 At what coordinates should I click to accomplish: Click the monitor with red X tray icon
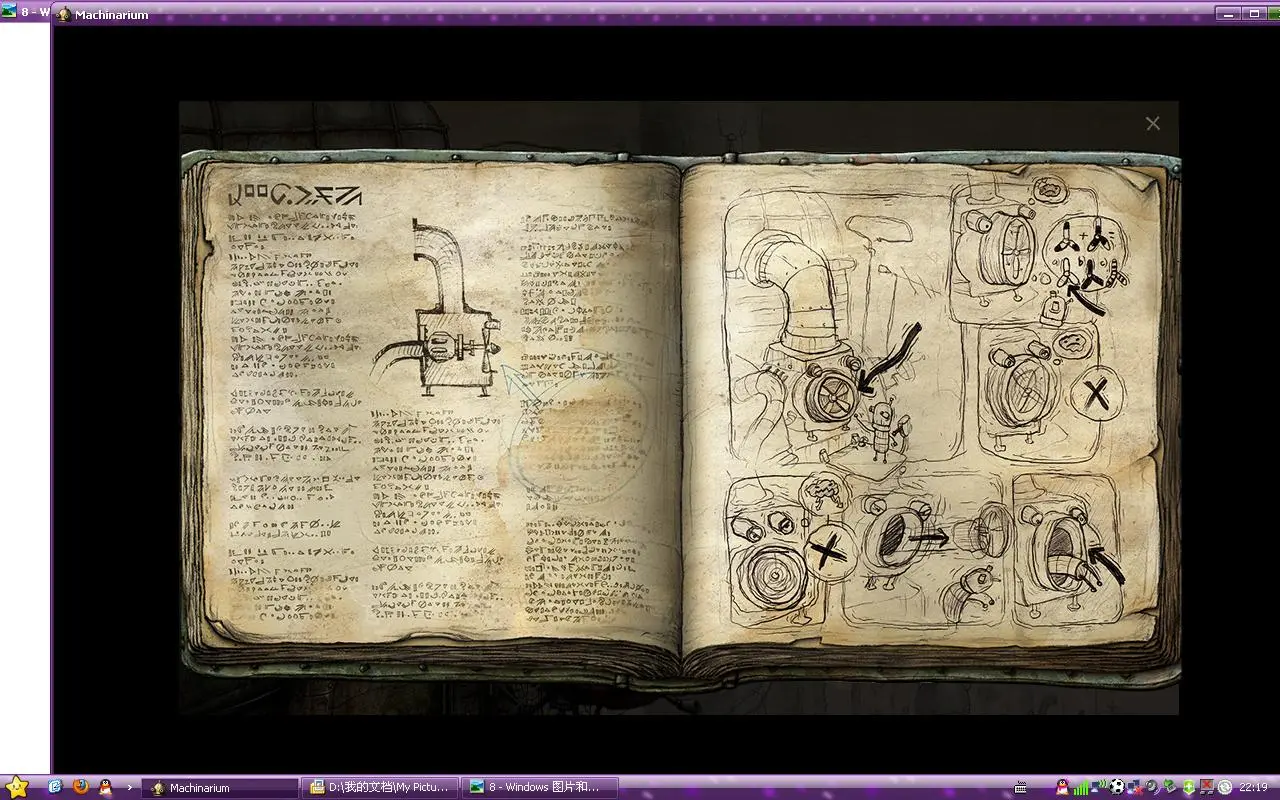[x=1206, y=787]
